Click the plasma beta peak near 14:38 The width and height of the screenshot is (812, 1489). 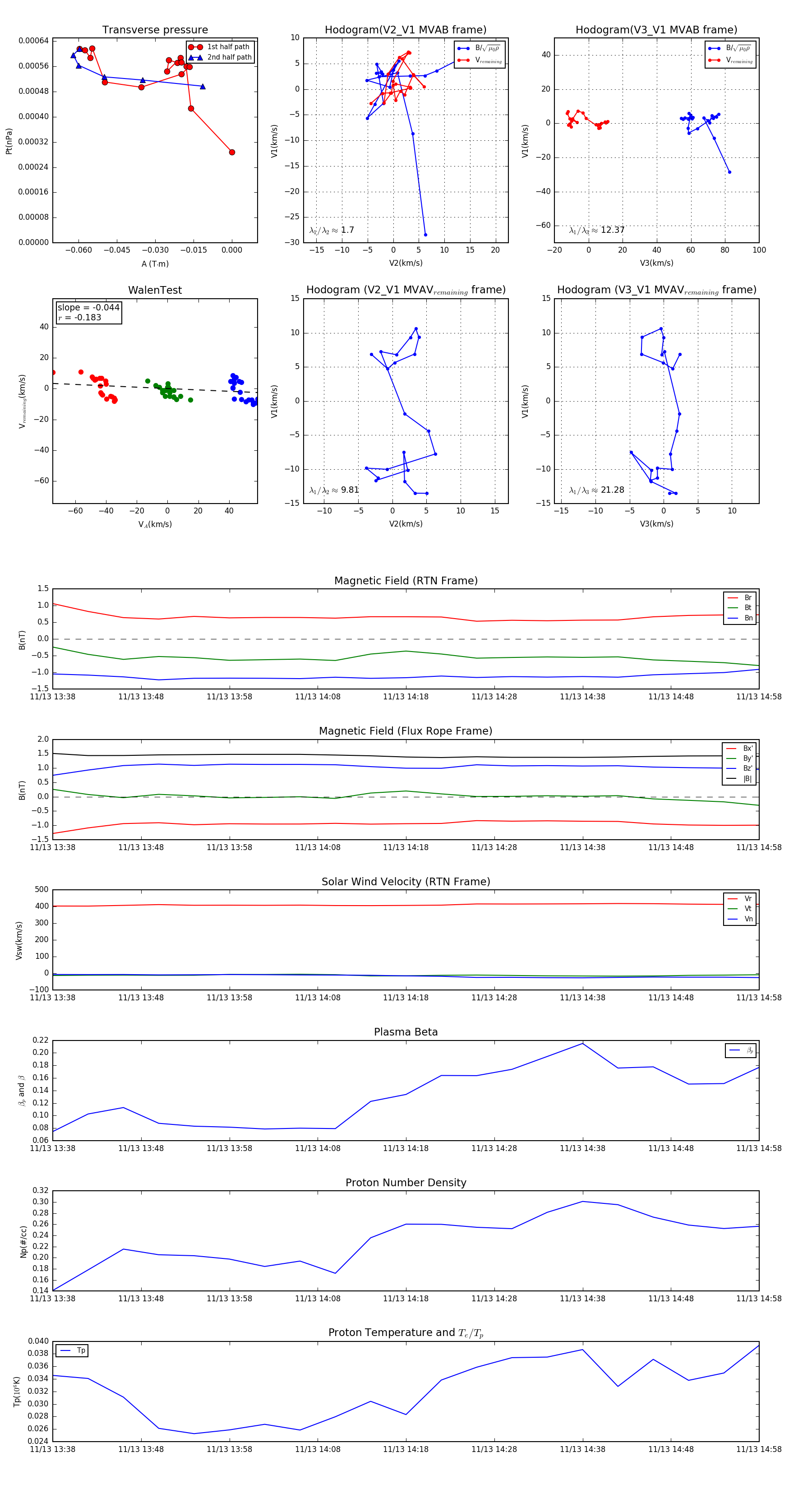[x=582, y=1043]
